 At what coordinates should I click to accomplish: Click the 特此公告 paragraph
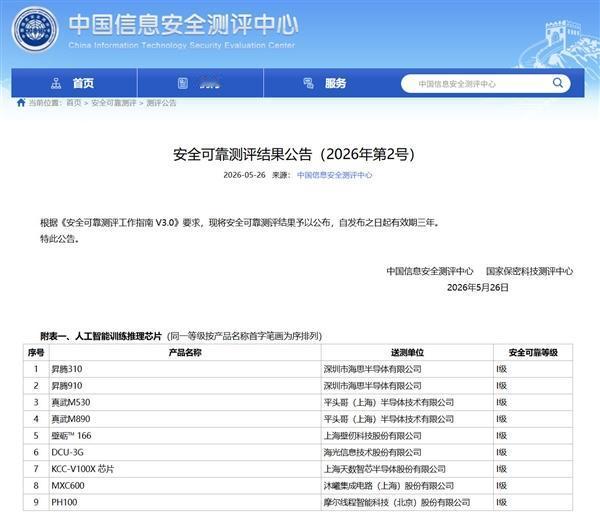point(60,239)
